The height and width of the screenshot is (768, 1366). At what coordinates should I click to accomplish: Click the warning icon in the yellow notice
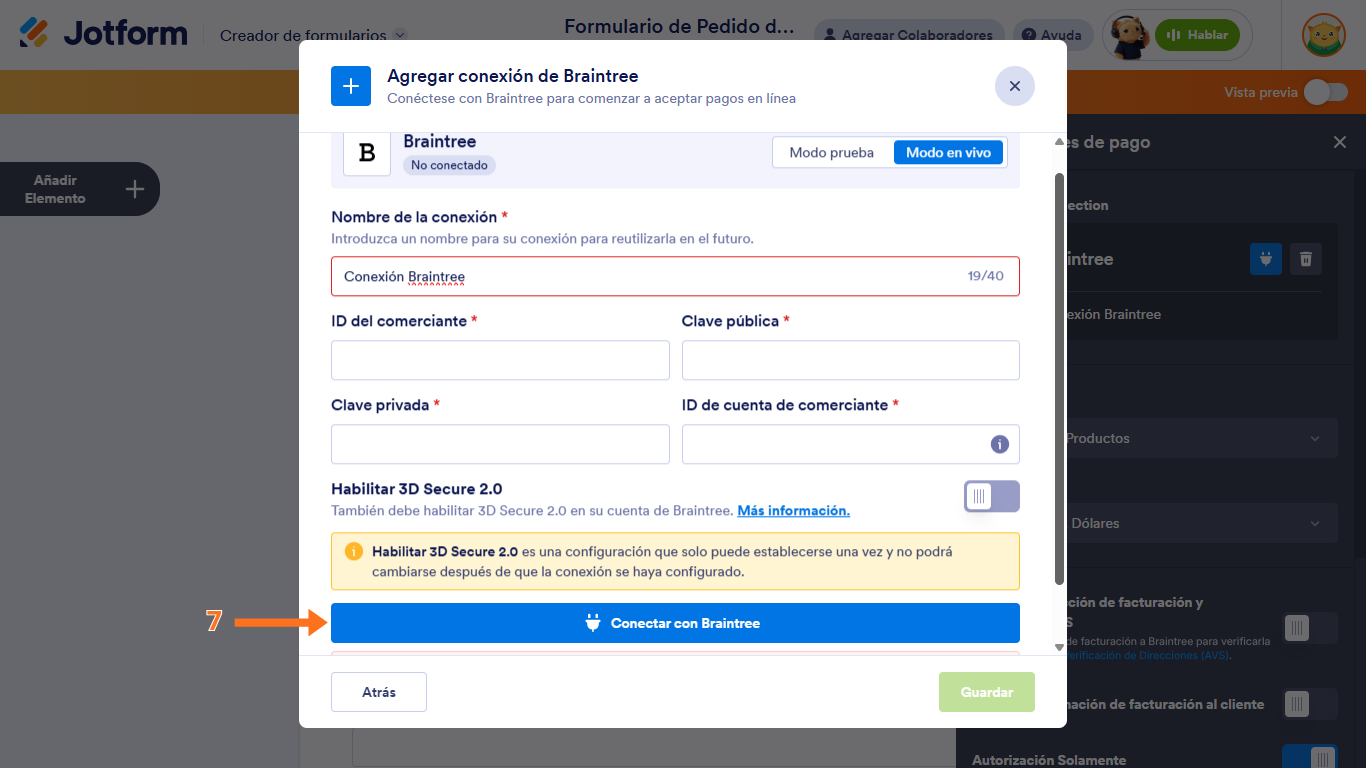[354, 551]
